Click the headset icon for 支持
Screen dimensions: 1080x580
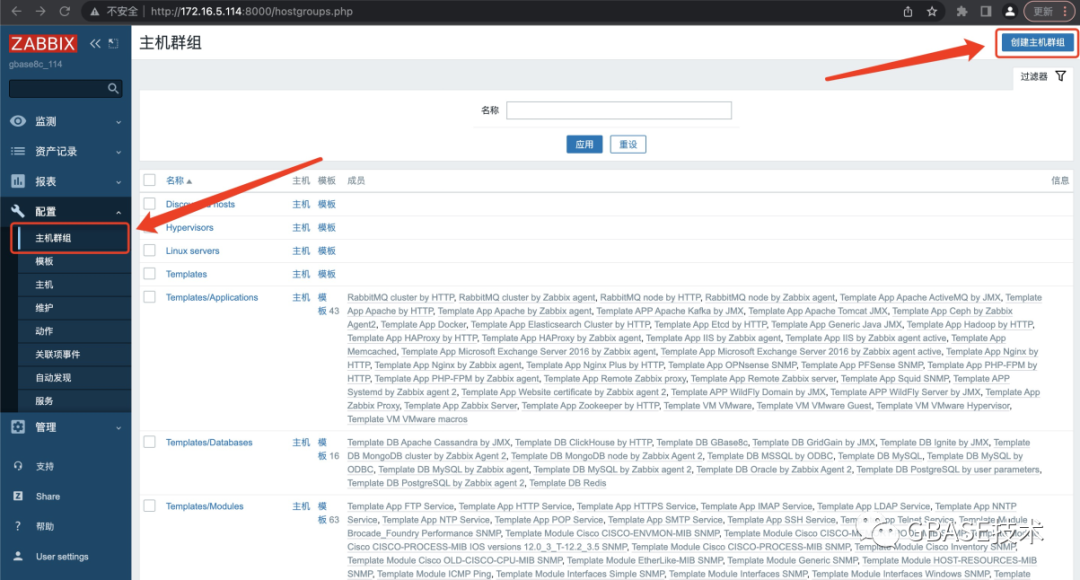[x=18, y=466]
